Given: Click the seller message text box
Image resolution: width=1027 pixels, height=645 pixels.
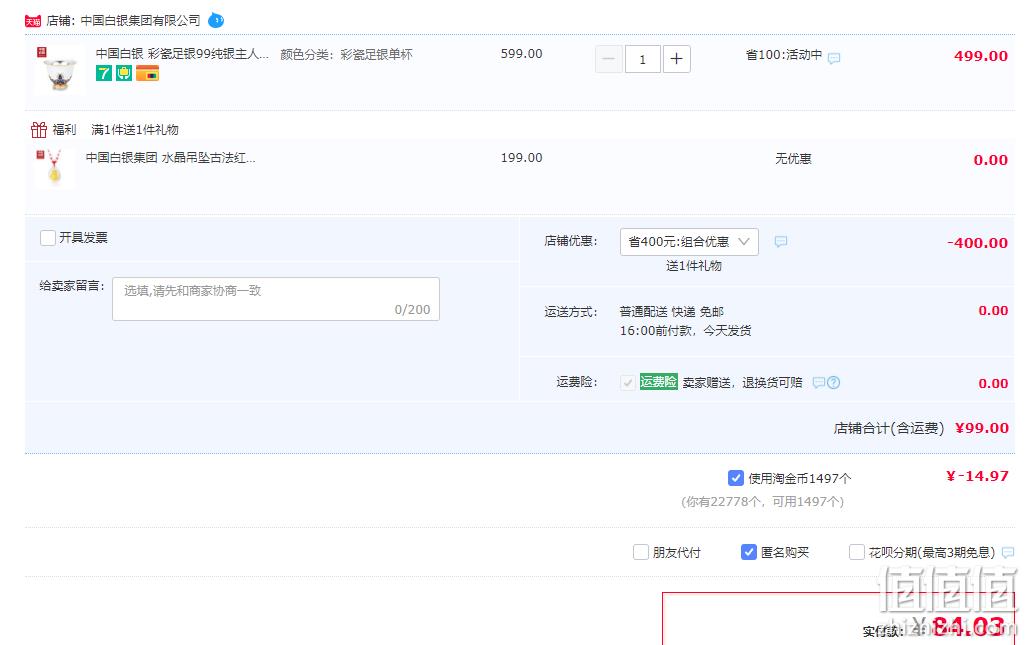Looking at the screenshot, I should point(276,299).
